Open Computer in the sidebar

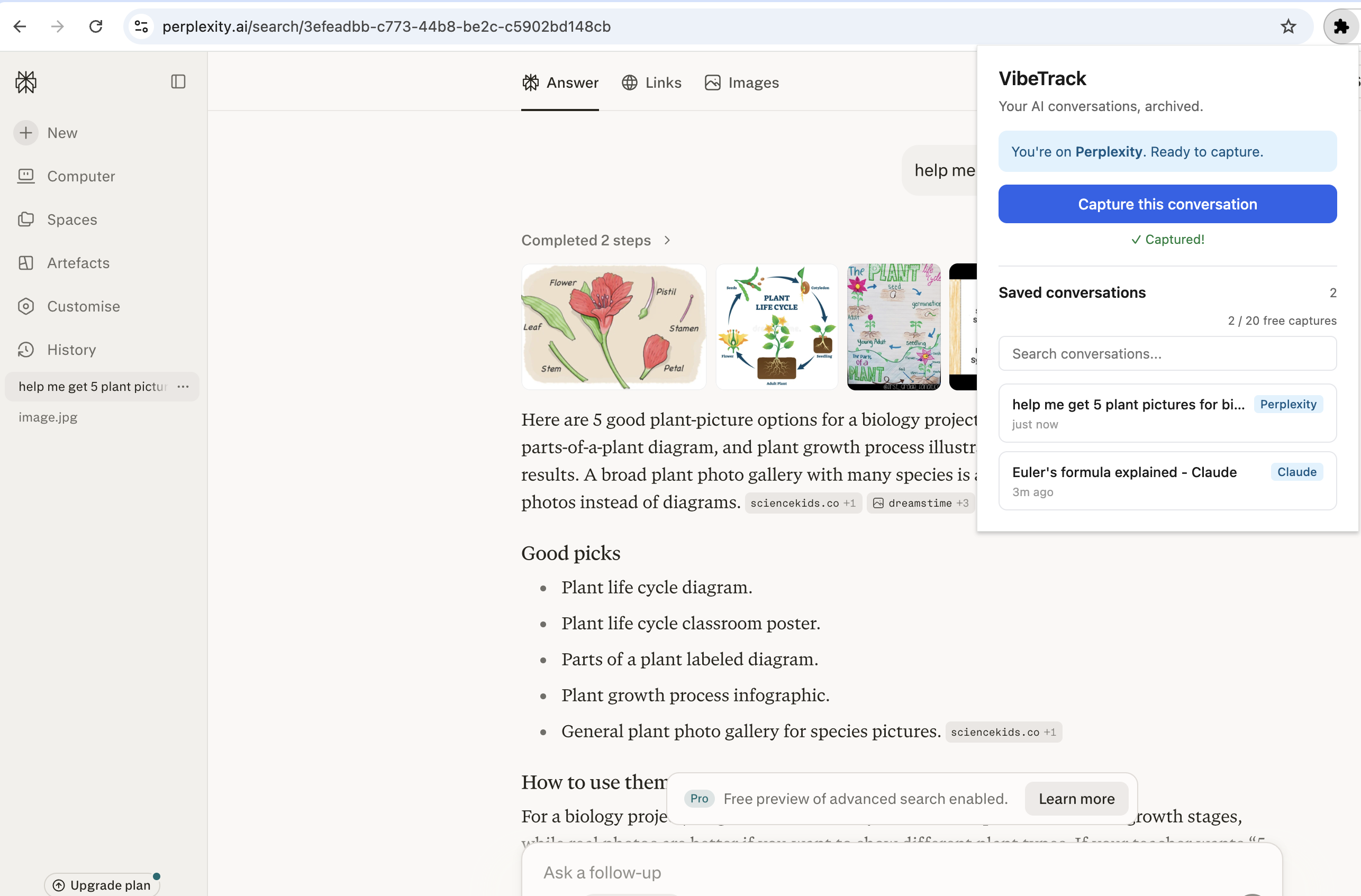pyautogui.click(x=66, y=176)
